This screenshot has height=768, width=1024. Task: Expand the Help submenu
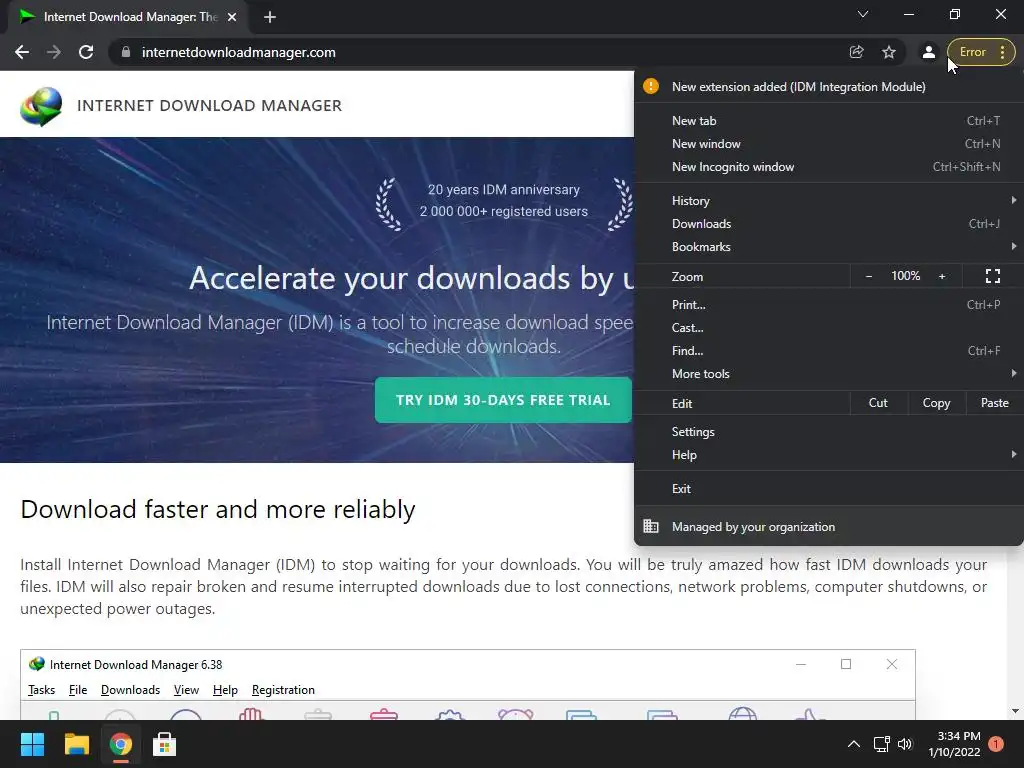tap(829, 455)
